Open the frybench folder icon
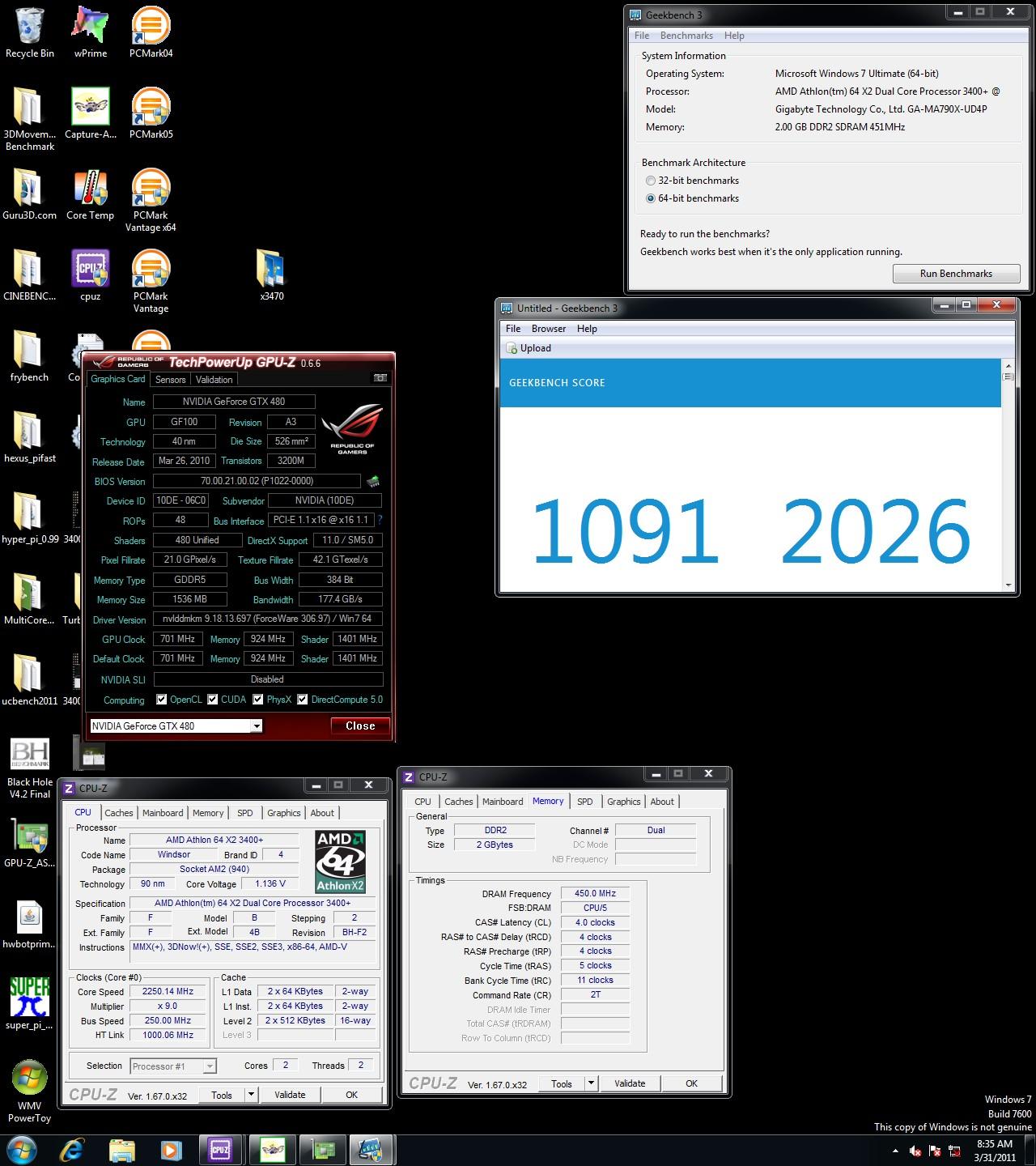This screenshot has height=1166, width=1036. (x=29, y=356)
